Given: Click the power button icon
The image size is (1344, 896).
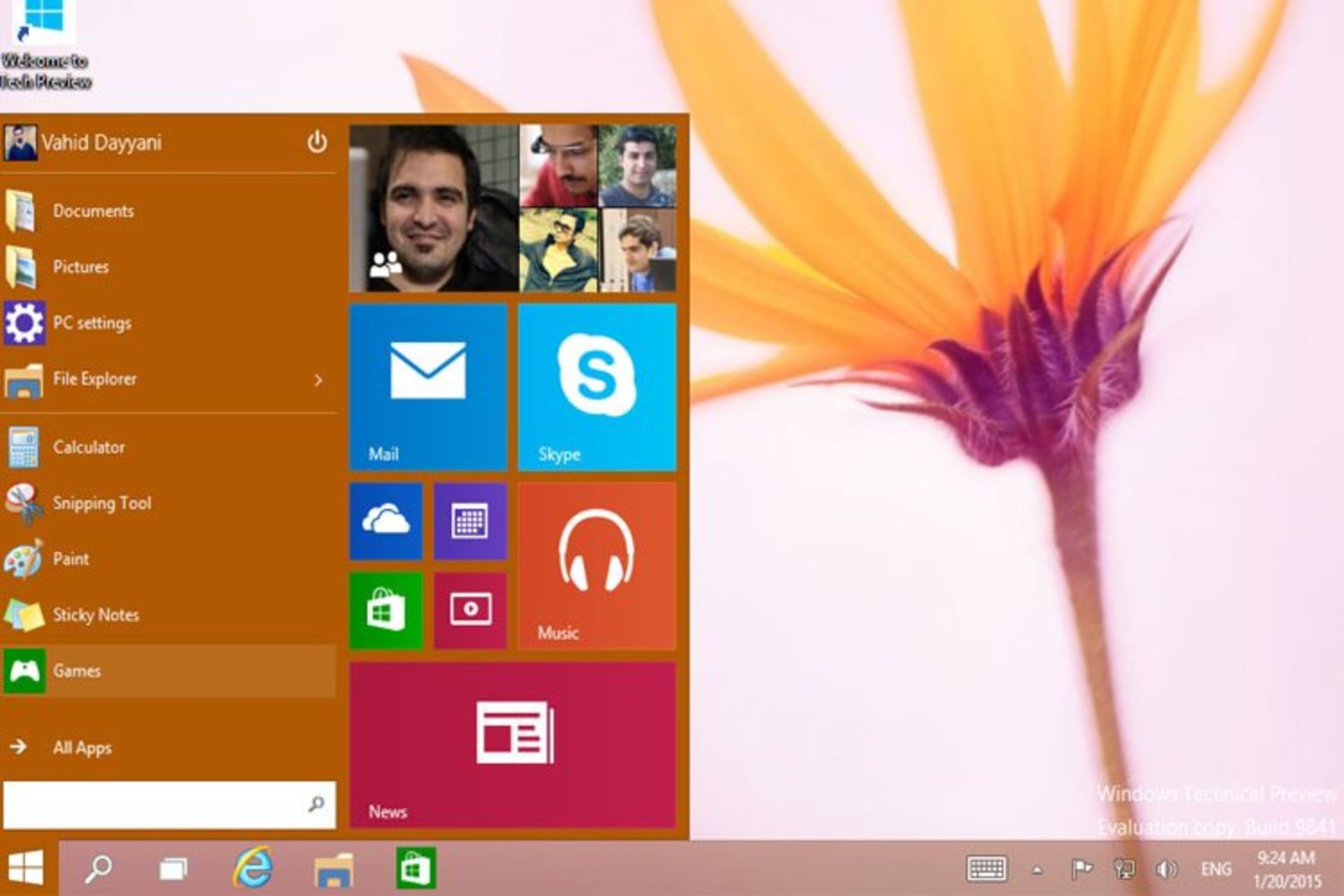Looking at the screenshot, I should (x=317, y=142).
